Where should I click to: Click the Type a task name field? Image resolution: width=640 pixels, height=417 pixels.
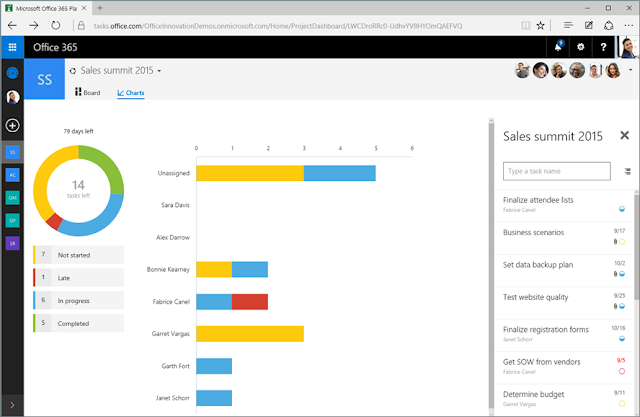(557, 171)
